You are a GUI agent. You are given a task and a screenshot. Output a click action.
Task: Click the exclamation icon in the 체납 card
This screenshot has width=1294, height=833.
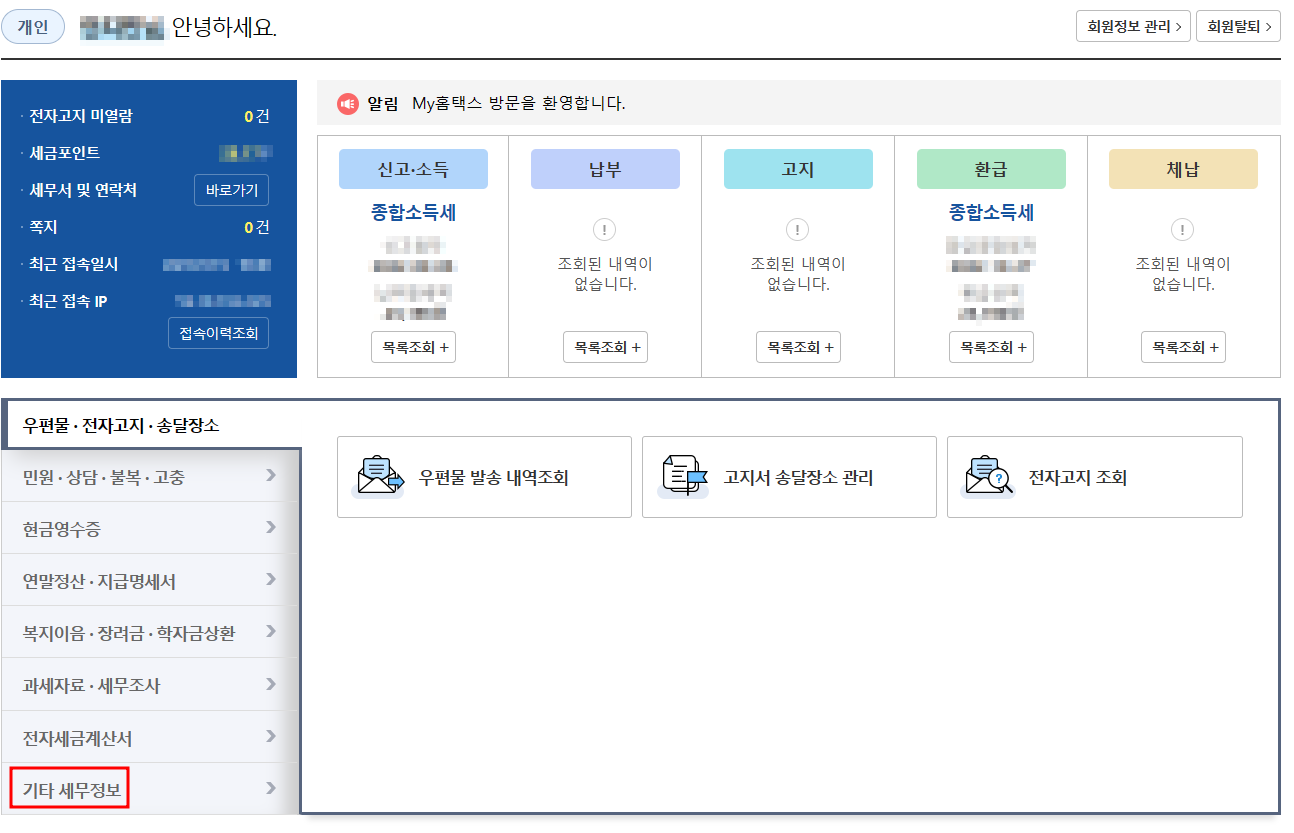1182,229
